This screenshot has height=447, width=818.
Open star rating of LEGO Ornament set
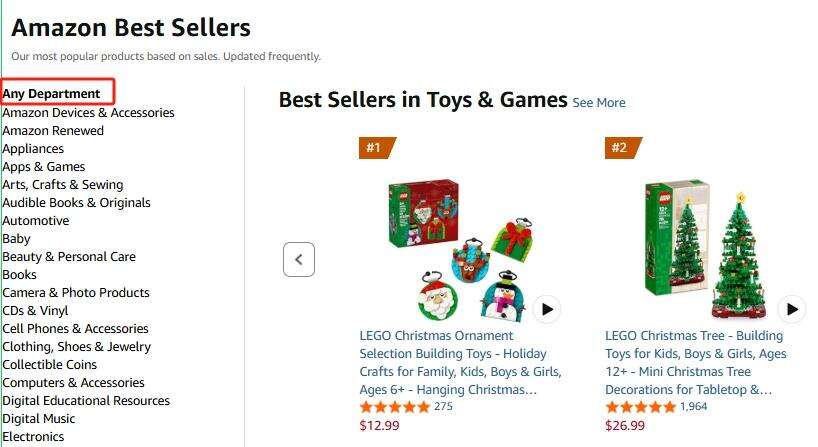pos(394,407)
